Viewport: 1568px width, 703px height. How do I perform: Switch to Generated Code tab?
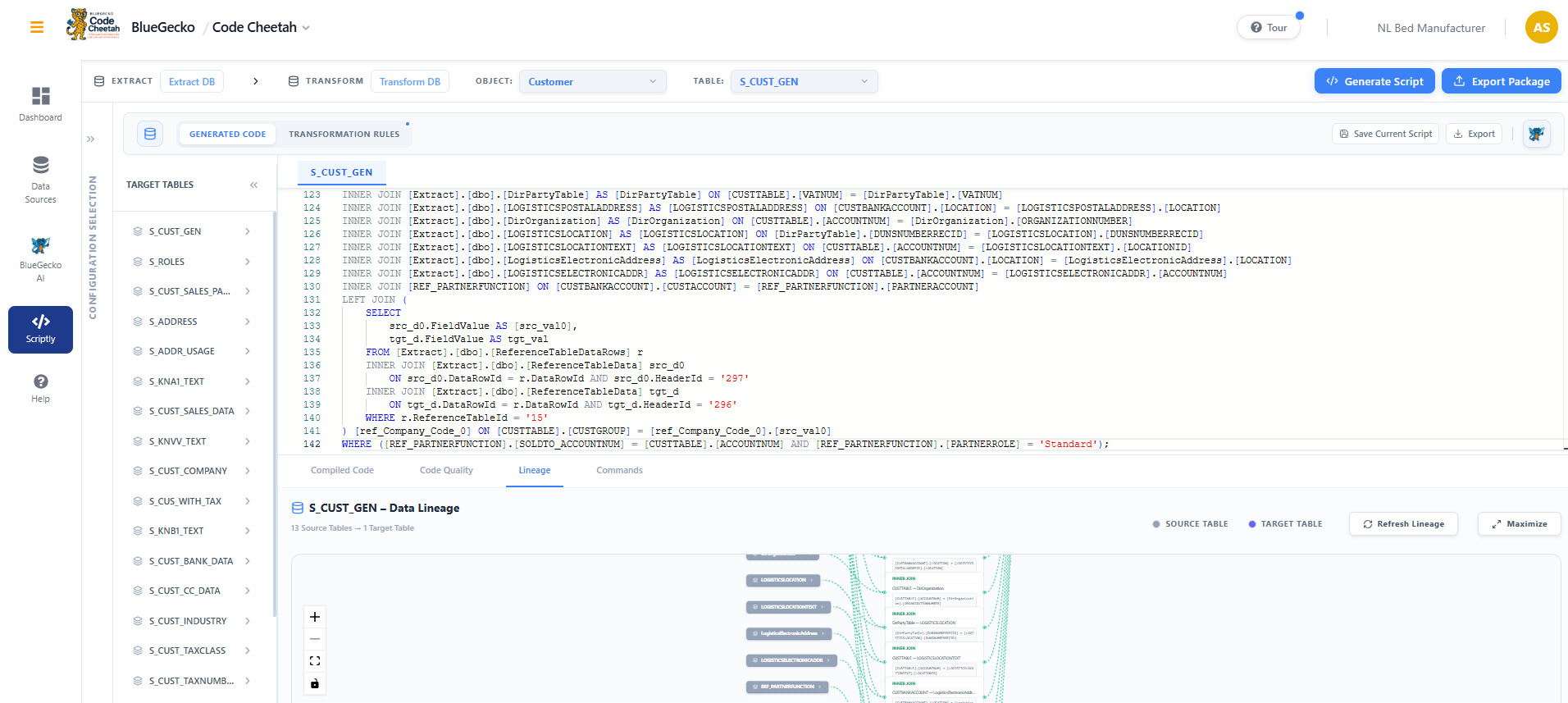227,134
